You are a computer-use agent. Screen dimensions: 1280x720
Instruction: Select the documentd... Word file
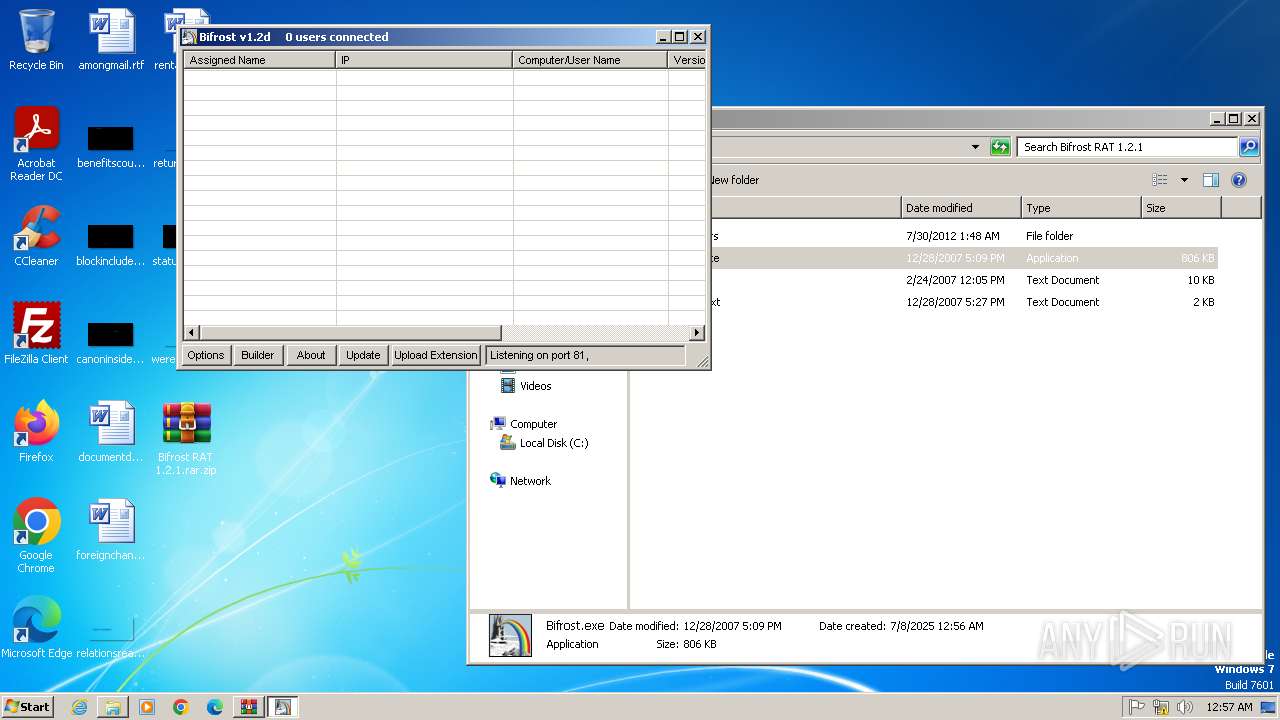pyautogui.click(x=111, y=432)
